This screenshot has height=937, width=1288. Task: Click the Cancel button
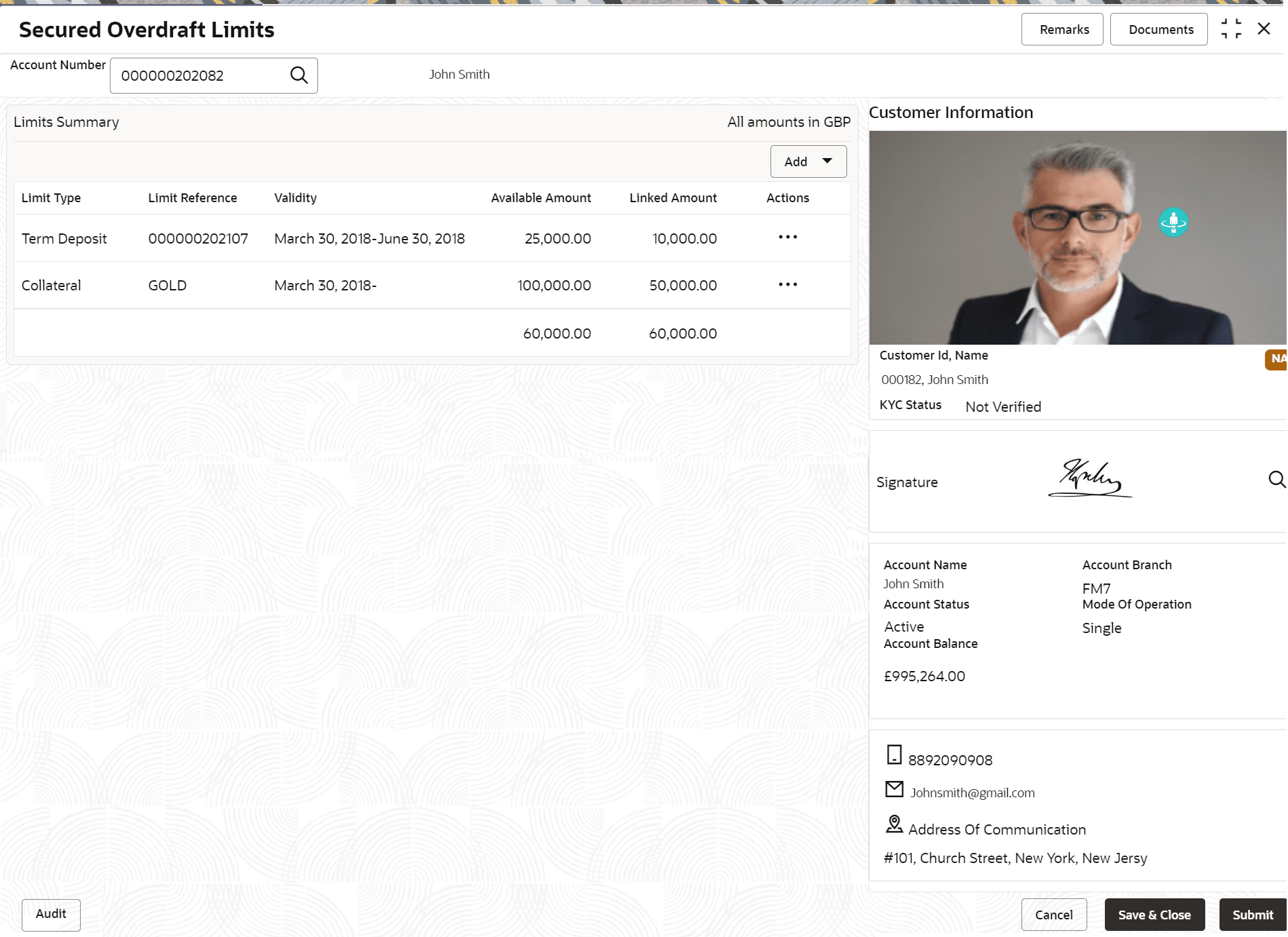pos(1054,915)
